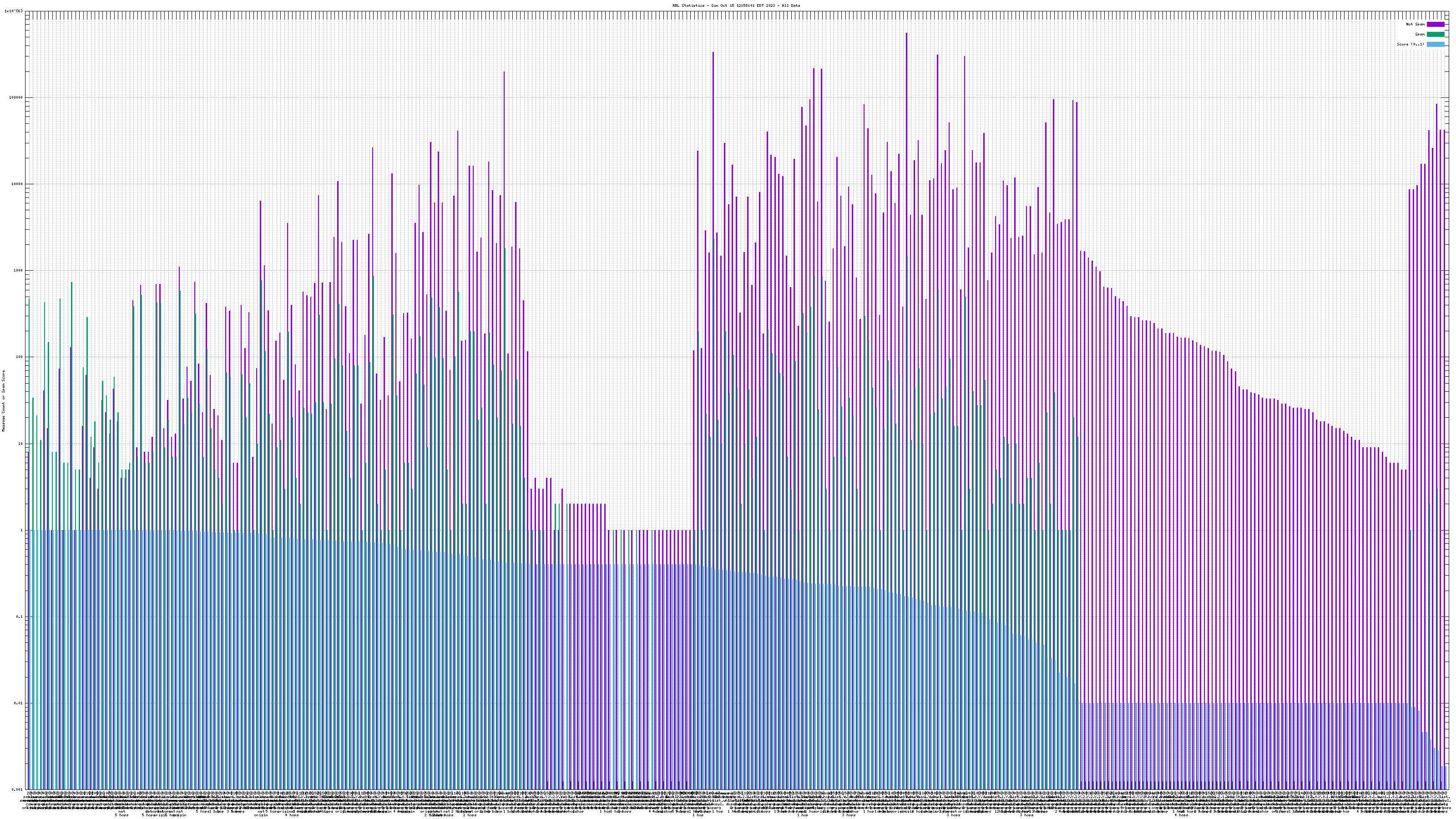The image size is (1456, 819).
Task: Click the green Spam legend swatch
Action: click(x=1435, y=35)
